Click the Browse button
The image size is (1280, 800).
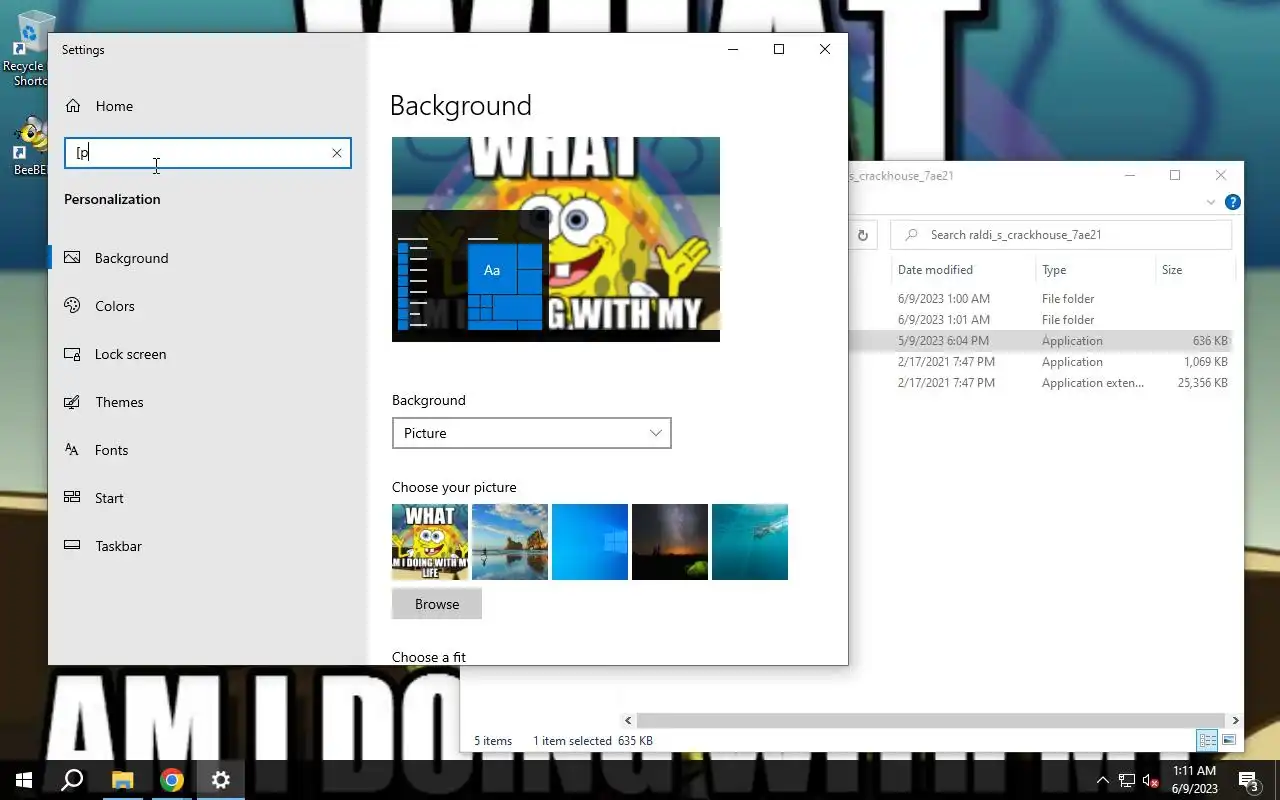pos(437,604)
